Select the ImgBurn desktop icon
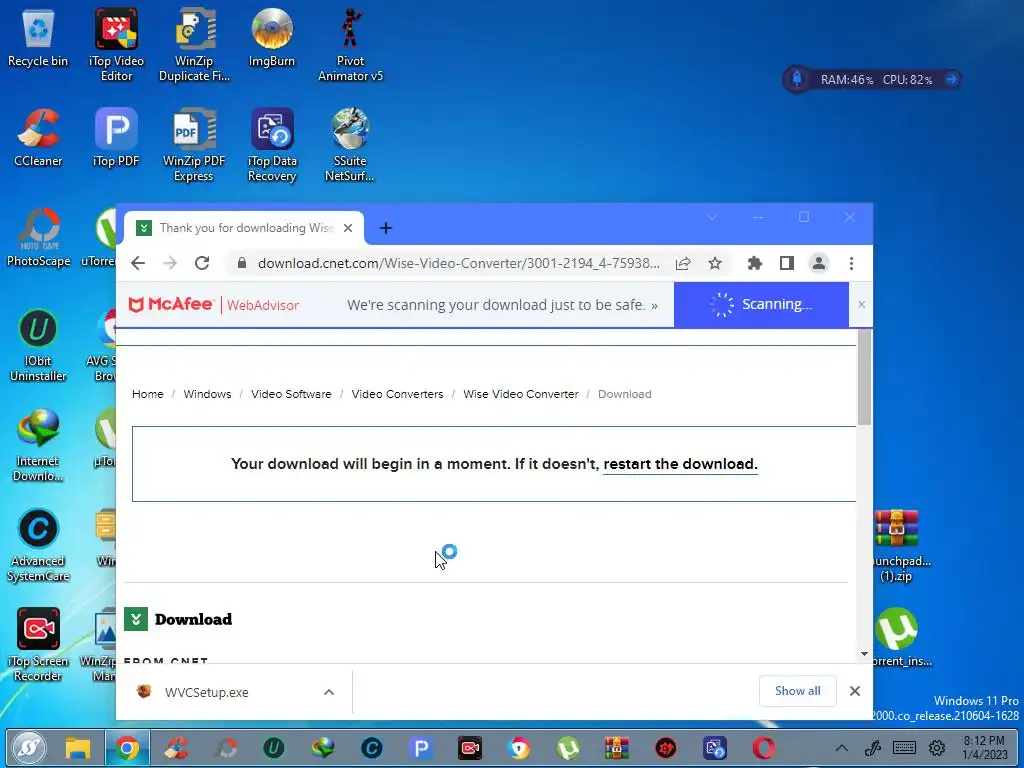 tap(272, 38)
